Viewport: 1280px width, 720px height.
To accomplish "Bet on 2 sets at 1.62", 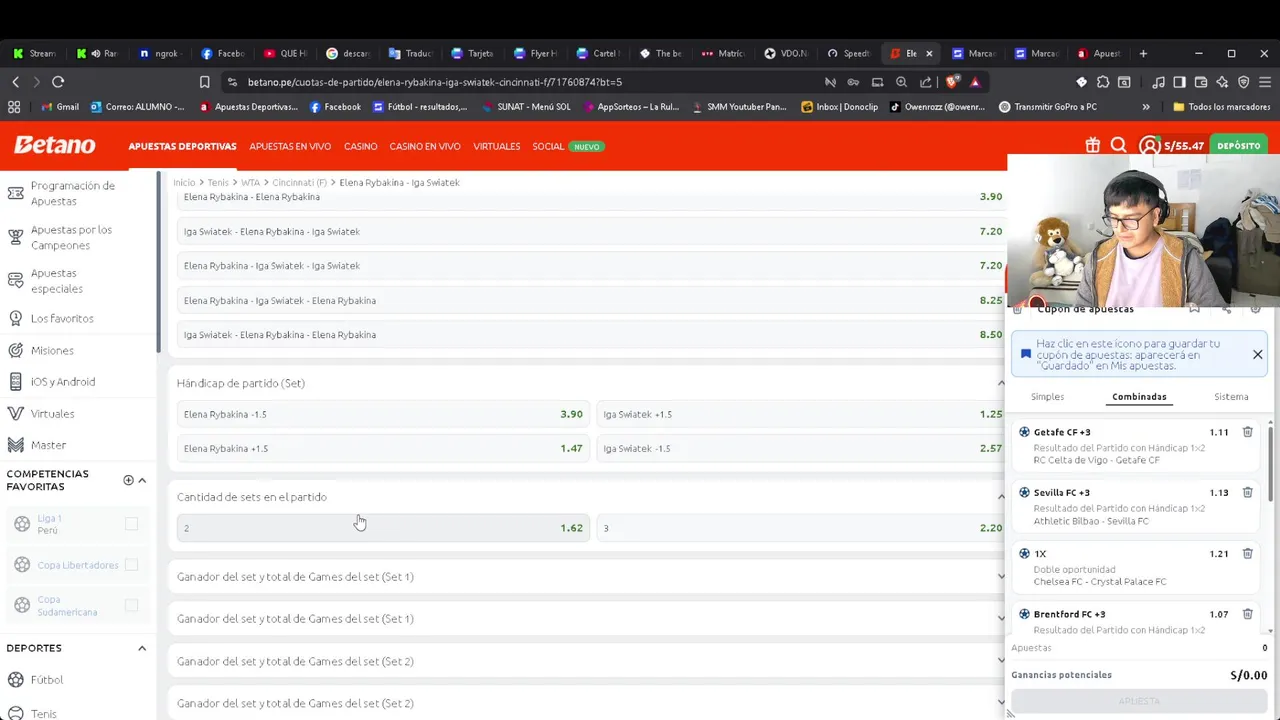I will 383,528.
